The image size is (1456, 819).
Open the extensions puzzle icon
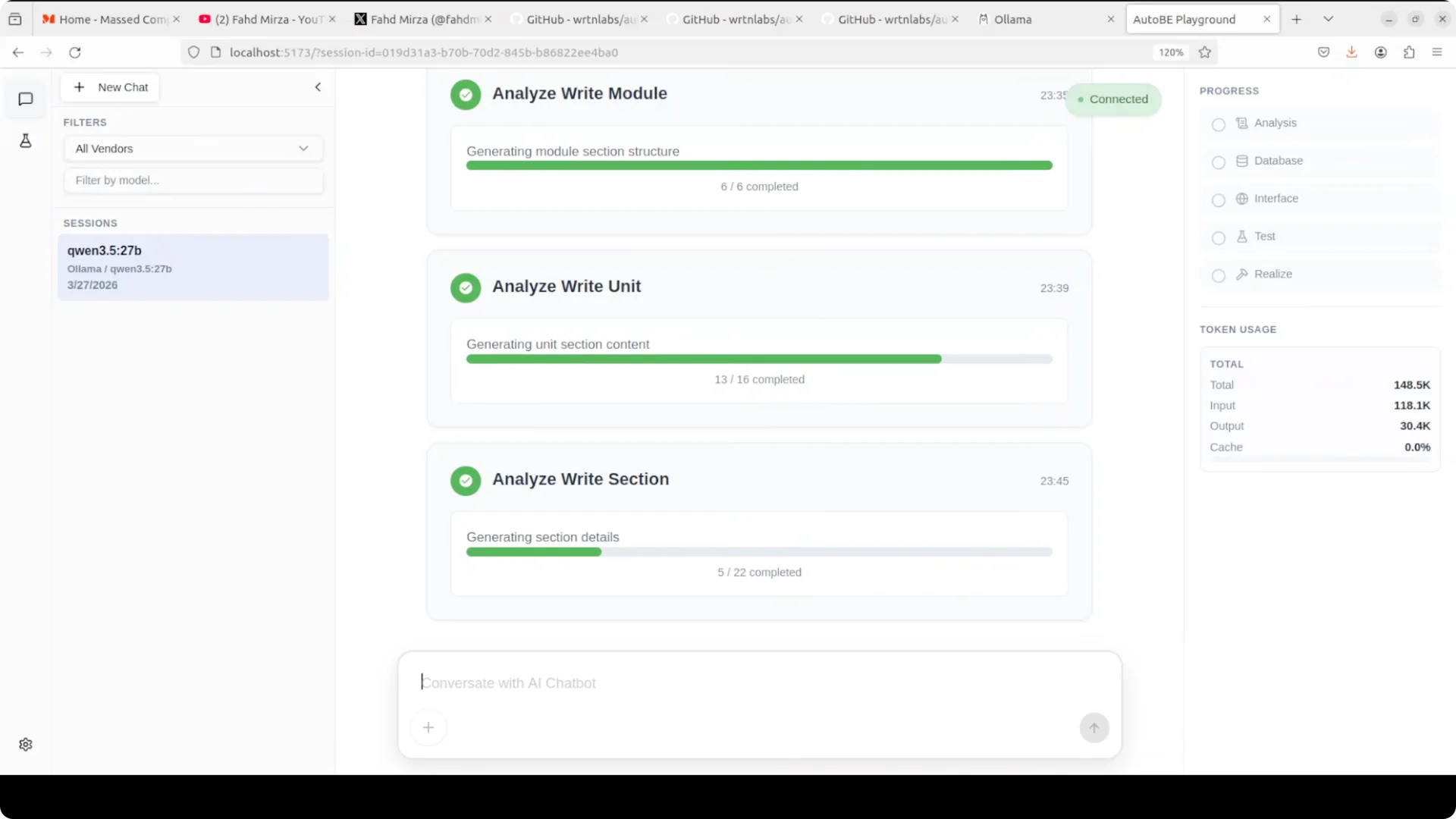[x=1409, y=52]
